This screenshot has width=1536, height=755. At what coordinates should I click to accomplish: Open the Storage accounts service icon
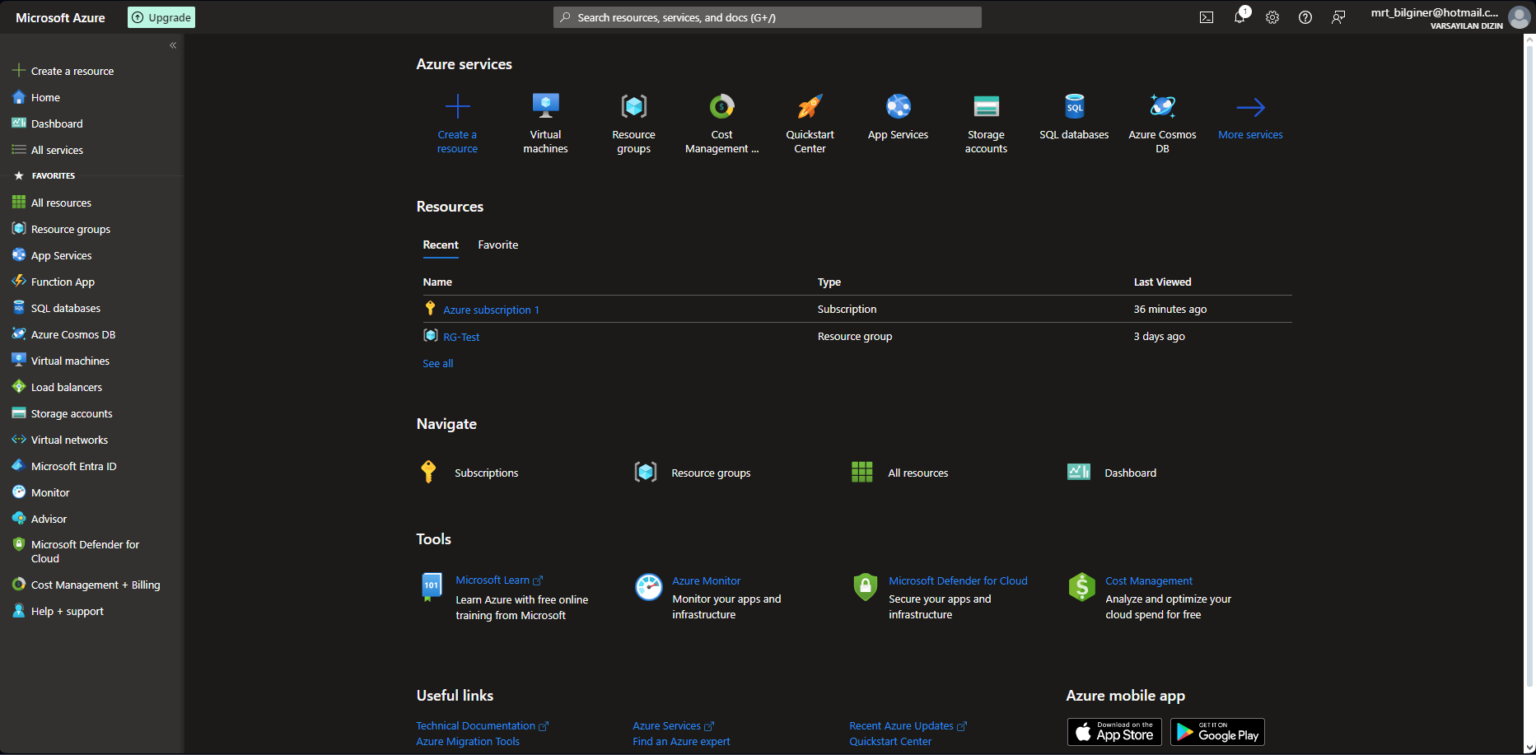pos(985,107)
